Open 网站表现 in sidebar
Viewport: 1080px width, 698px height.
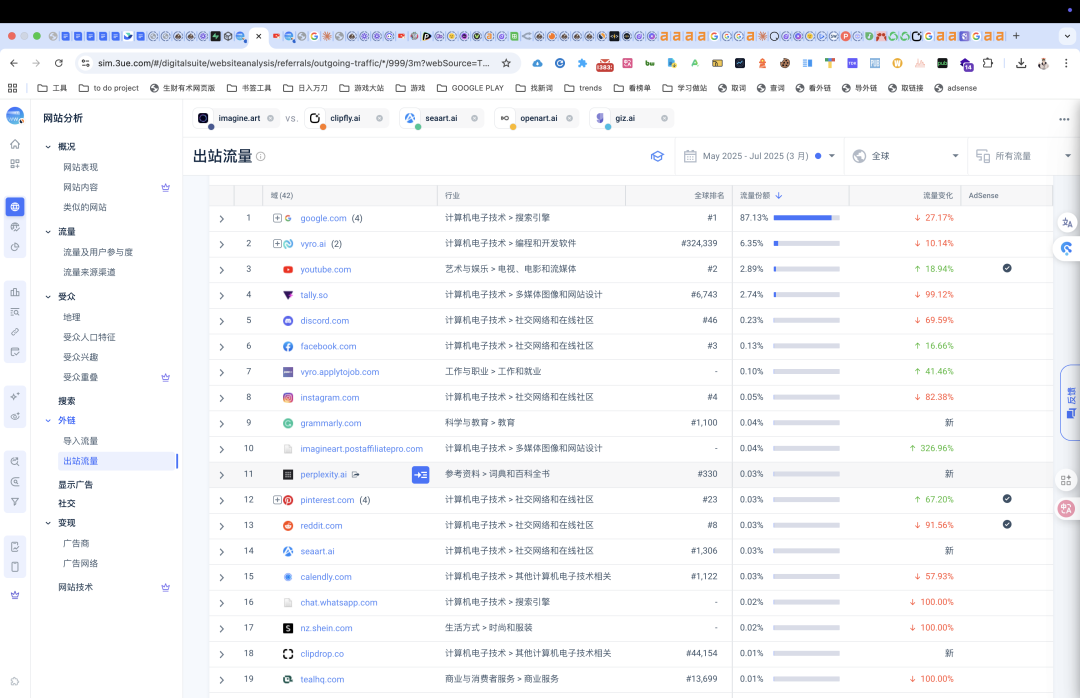[x=81, y=167]
